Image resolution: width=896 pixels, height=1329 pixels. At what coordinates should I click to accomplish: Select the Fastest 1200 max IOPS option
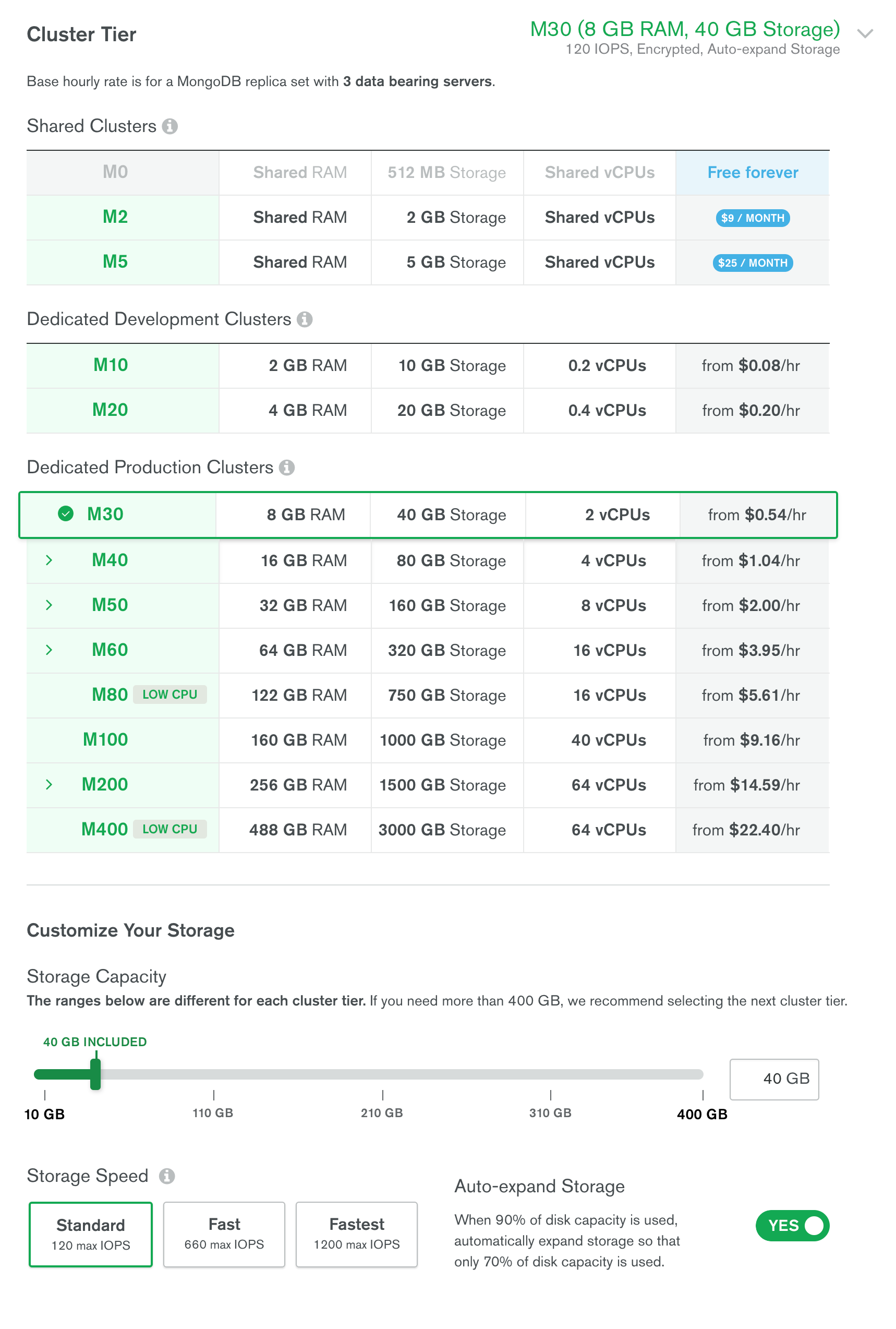[357, 1234]
